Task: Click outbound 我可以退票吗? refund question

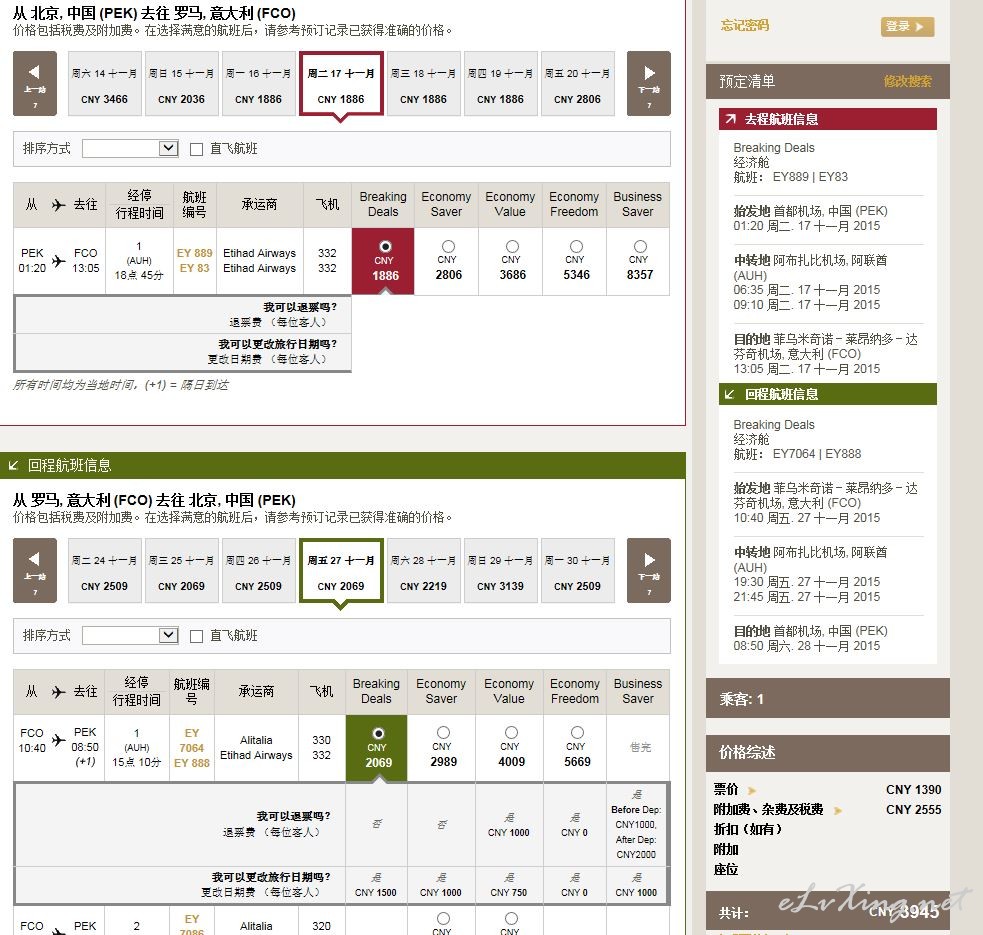Action: [300, 307]
